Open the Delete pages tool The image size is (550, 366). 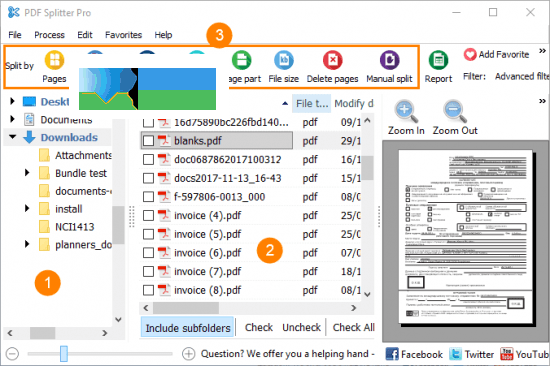[x=332, y=67]
